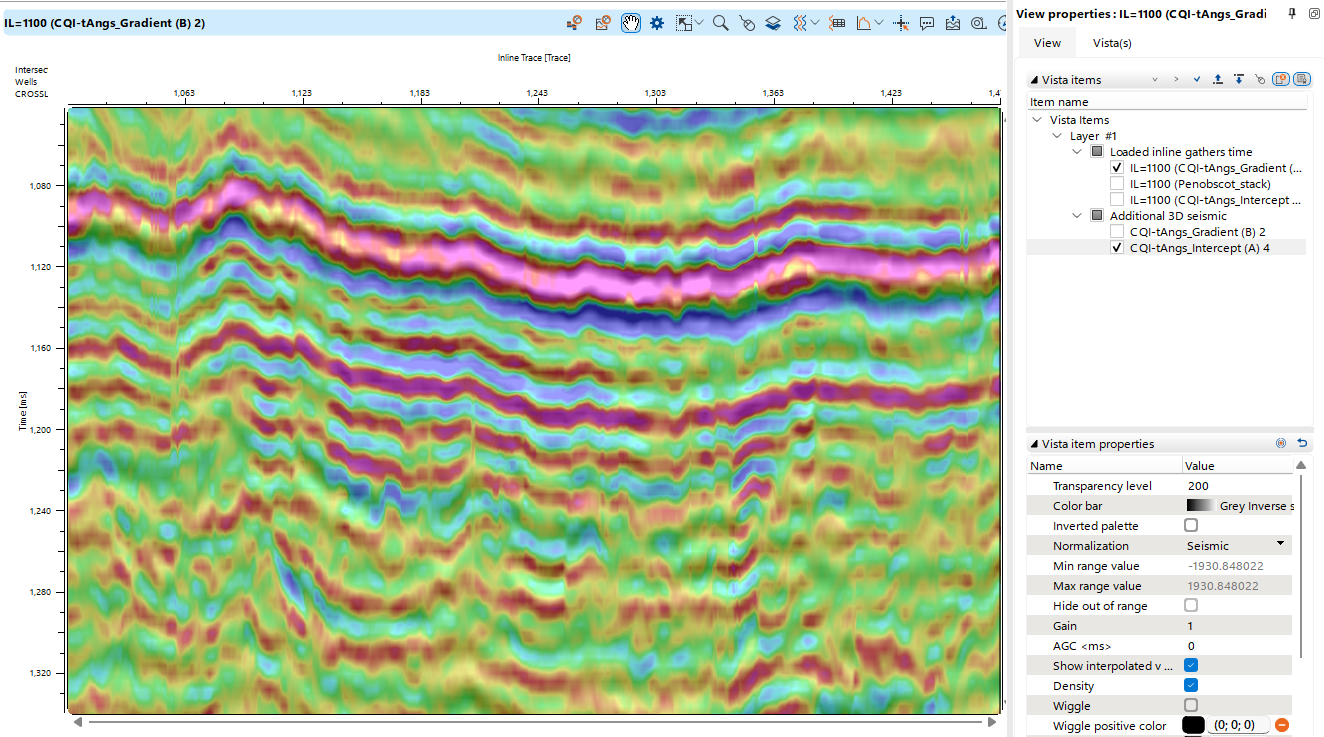Screen dimensions: 1324x737
Task: Open the gear settings icon in toolbar
Action: pos(657,23)
